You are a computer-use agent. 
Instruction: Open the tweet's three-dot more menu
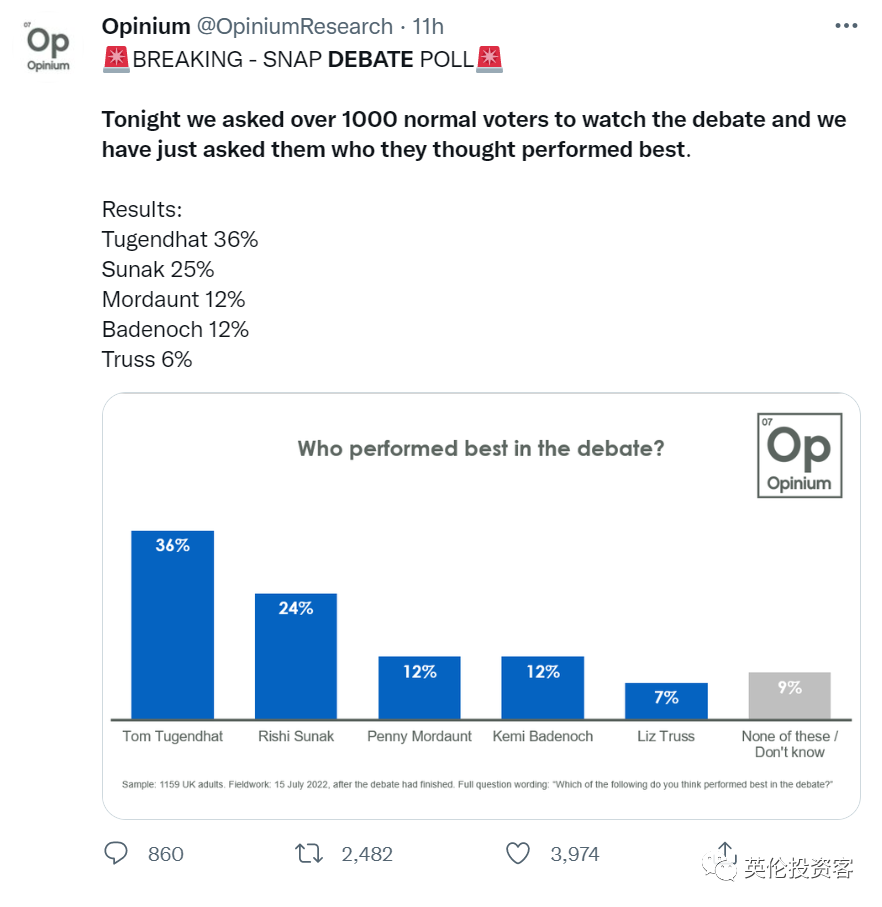[x=846, y=25]
